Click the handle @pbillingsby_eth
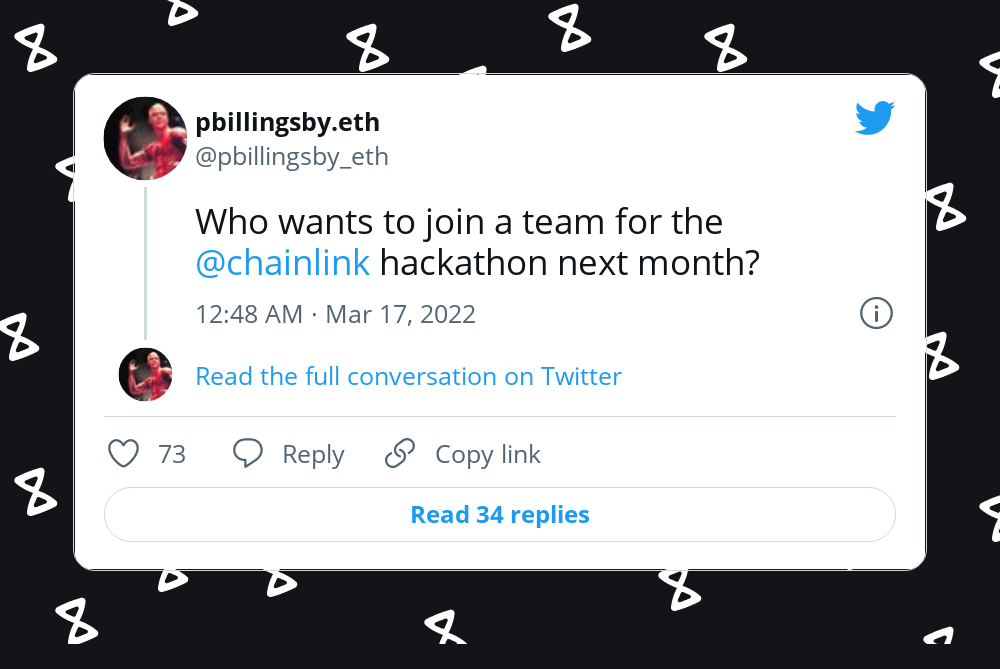Screen dimensions: 1000x669 (x=292, y=156)
